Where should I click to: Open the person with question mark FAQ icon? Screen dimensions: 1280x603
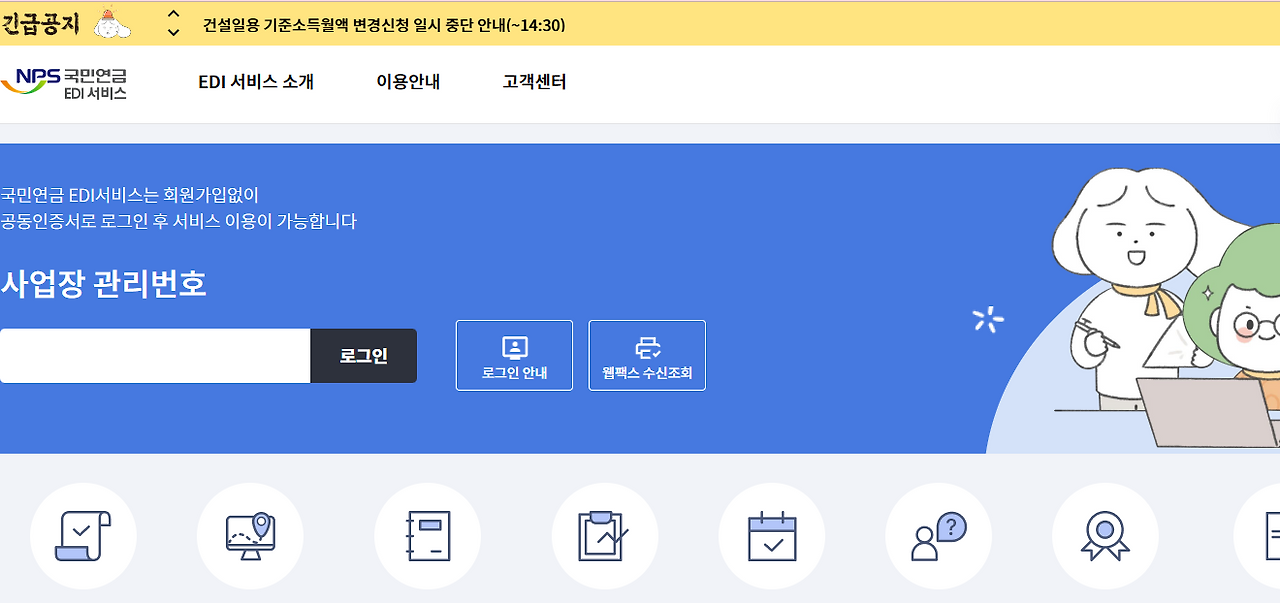point(938,535)
